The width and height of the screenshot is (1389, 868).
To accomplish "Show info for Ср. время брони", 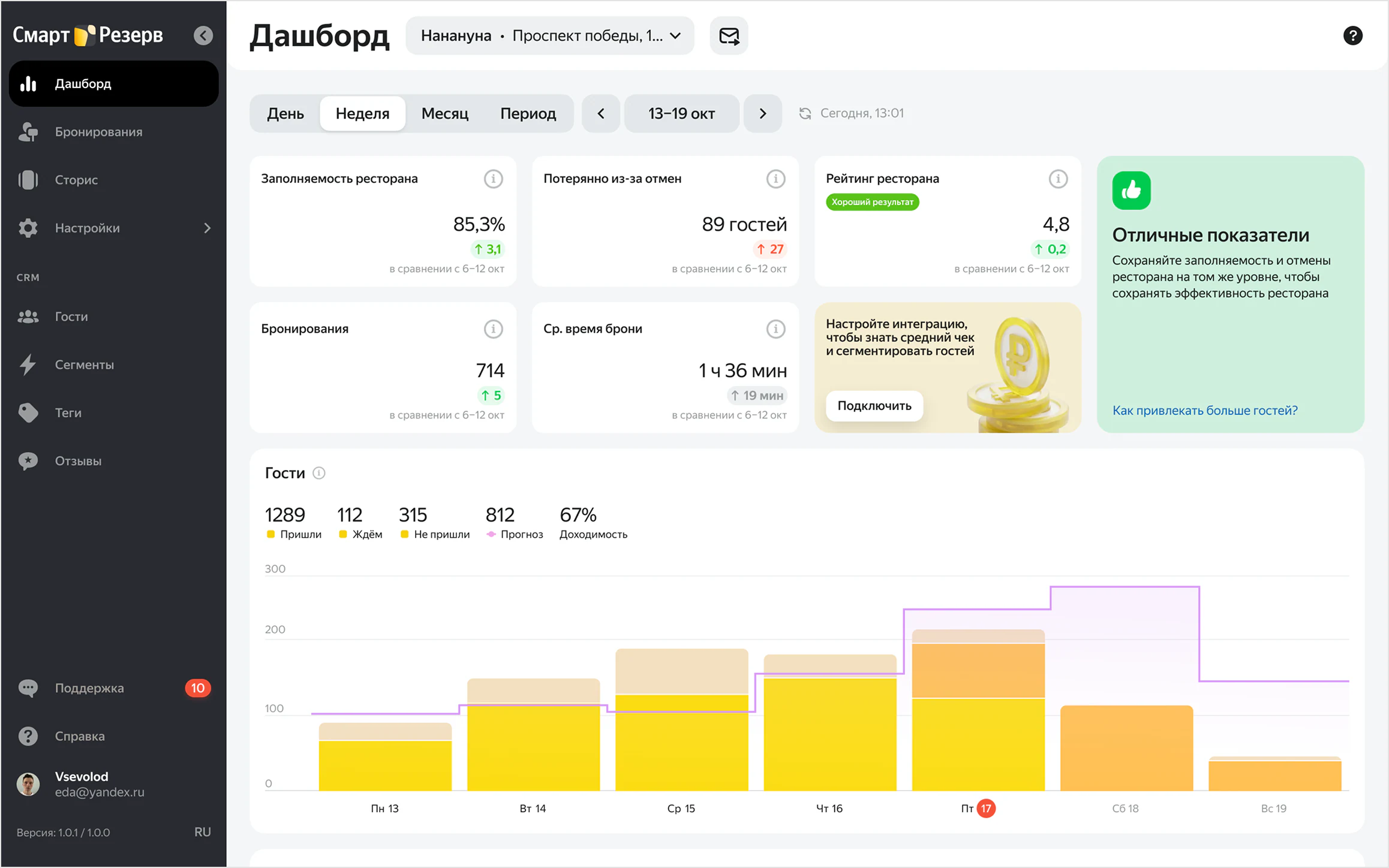I will coord(776,329).
